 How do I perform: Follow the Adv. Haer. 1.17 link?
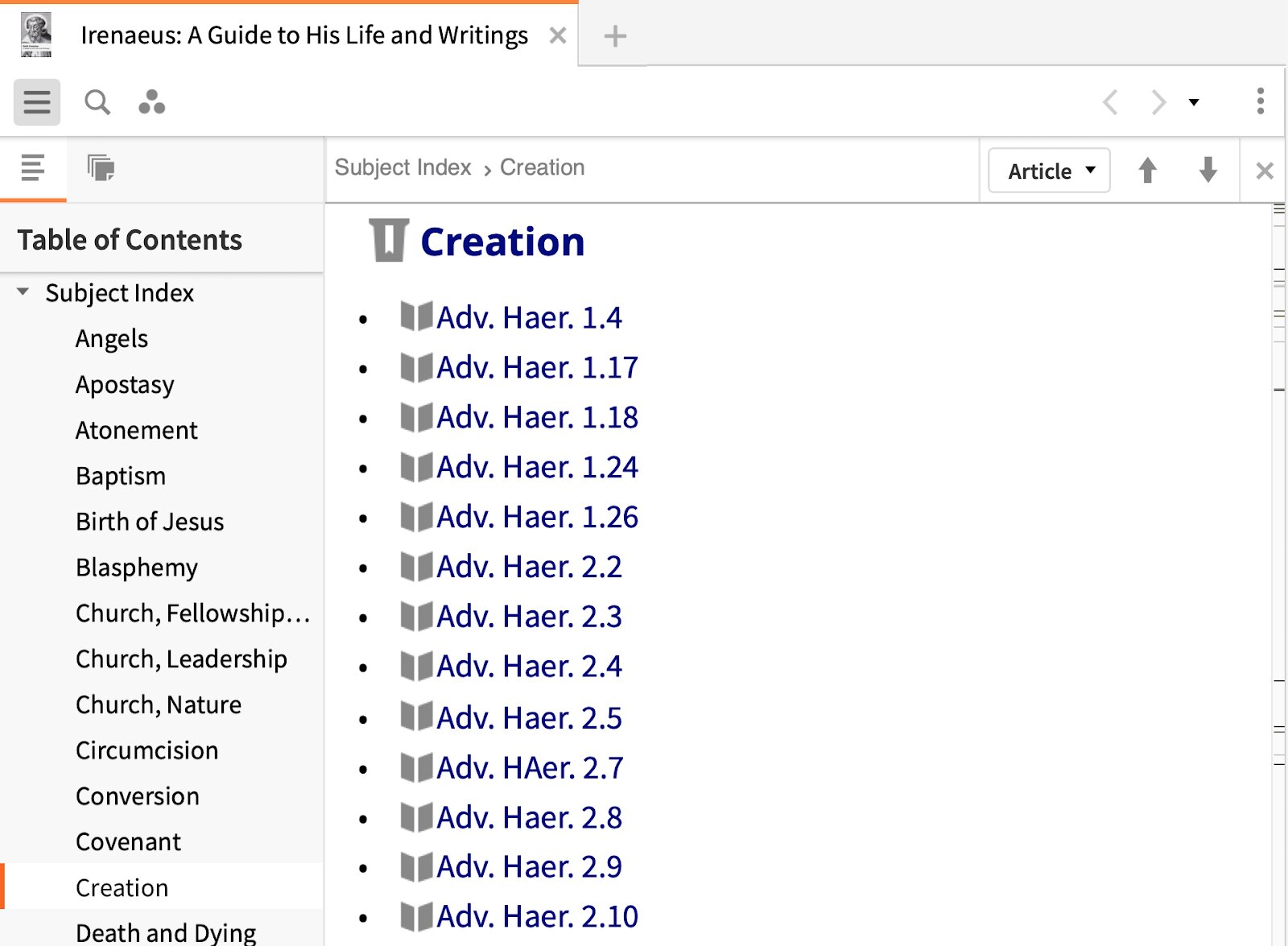click(x=537, y=368)
